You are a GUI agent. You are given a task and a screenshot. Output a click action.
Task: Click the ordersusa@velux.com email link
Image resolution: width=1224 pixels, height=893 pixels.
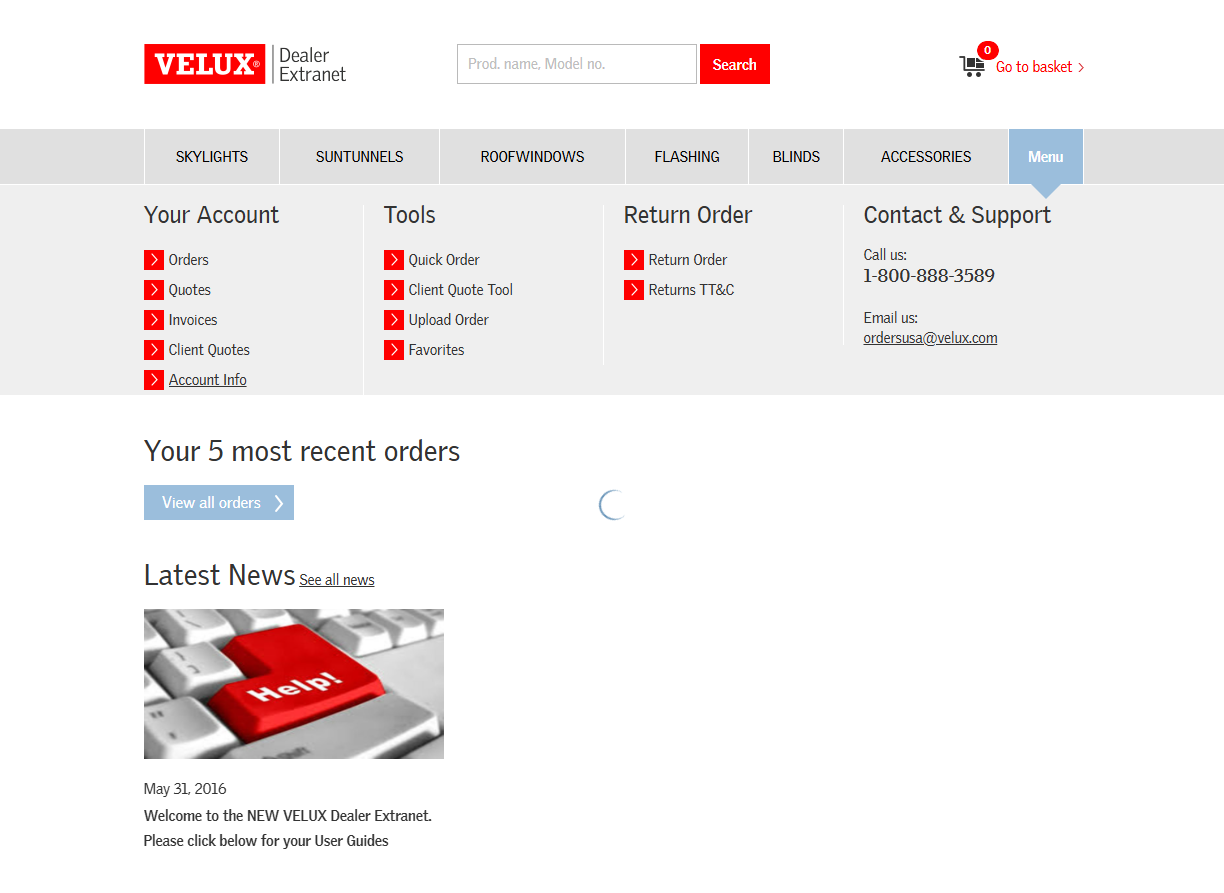pyautogui.click(x=930, y=338)
